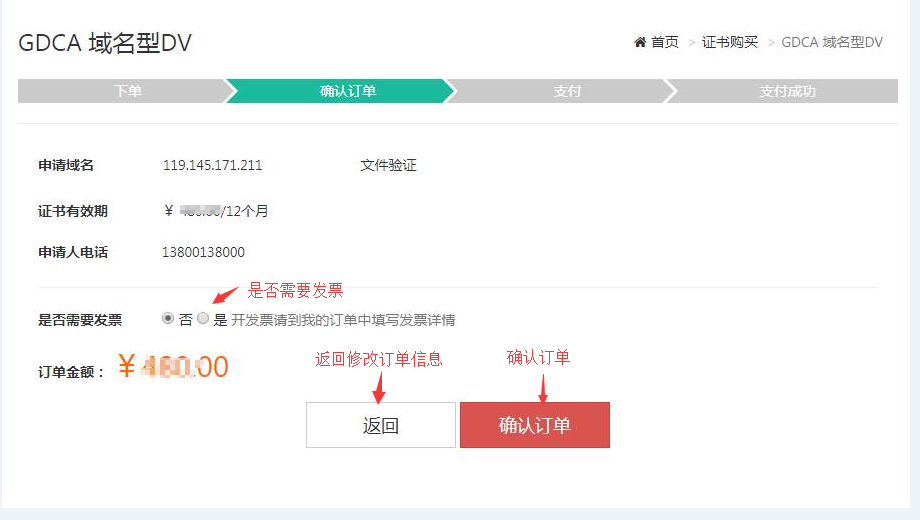This screenshot has width=920, height=520.
Task: Click the 12个月 validity price text
Action: coord(216,211)
